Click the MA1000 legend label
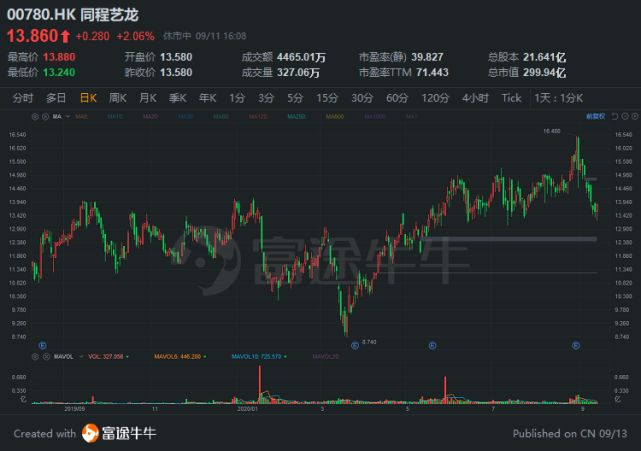This screenshot has width=641, height=451. point(375,117)
